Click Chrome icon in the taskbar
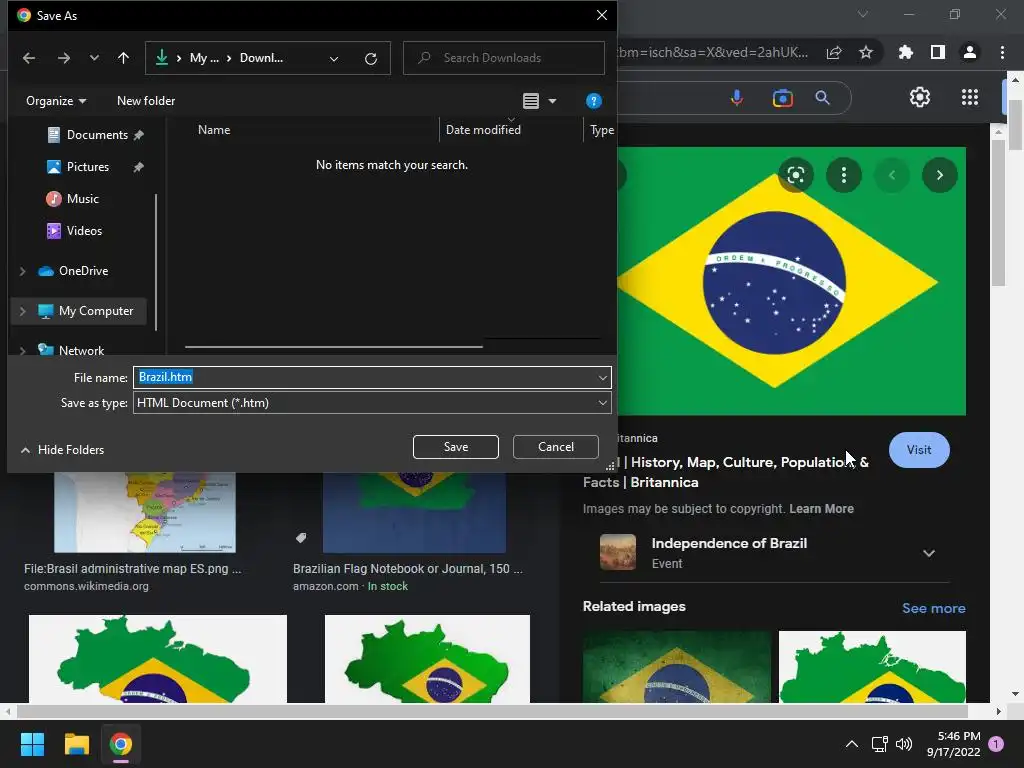 (x=121, y=744)
